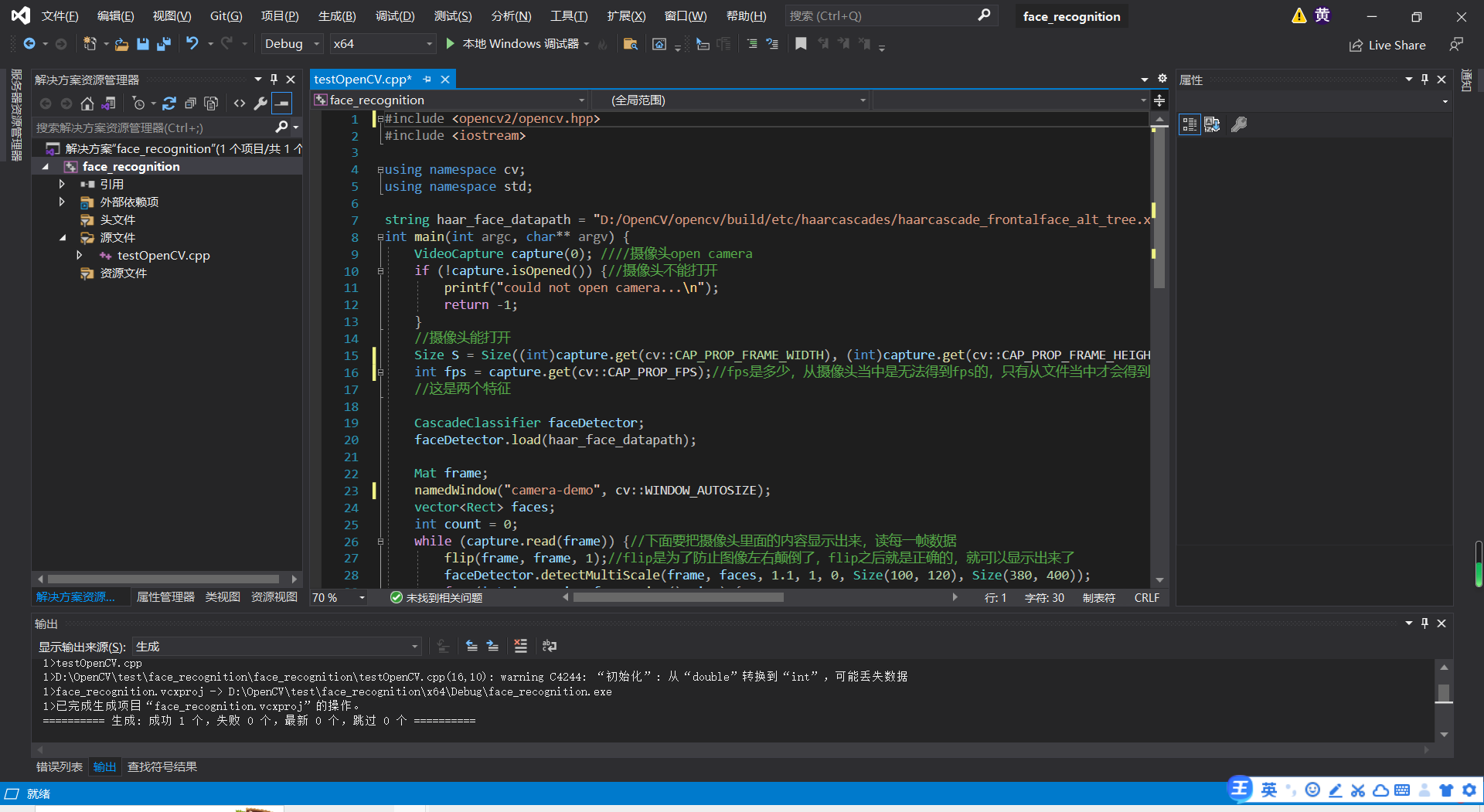
Task: Click the search box 搜索 (Ctrl+Q)
Action: (889, 16)
